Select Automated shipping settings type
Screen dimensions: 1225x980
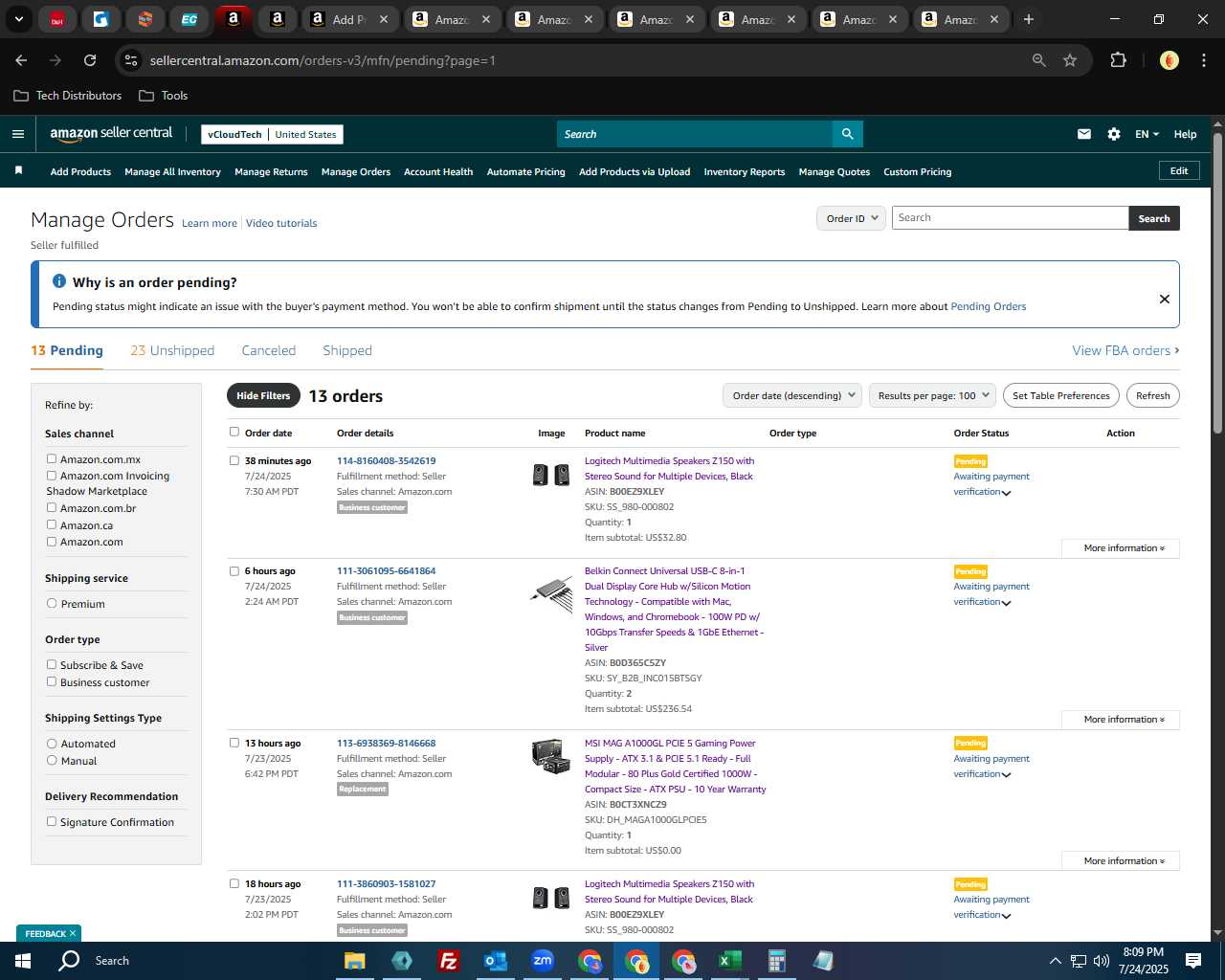click(x=52, y=743)
